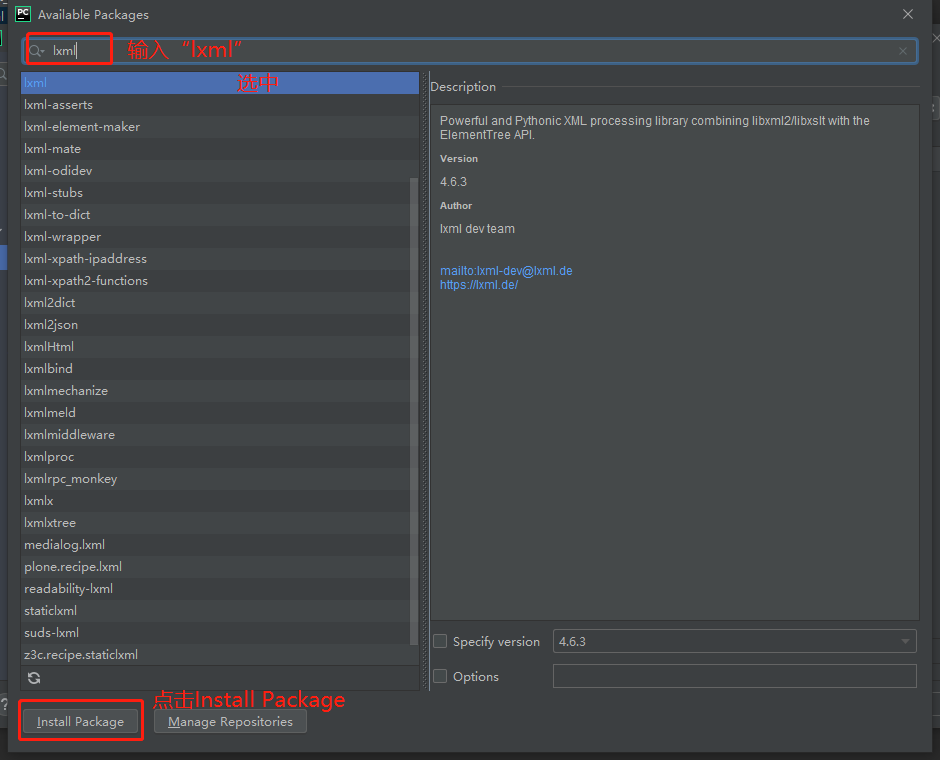Click Install Package
Screen dimensions: 940x760
[x=80, y=720]
